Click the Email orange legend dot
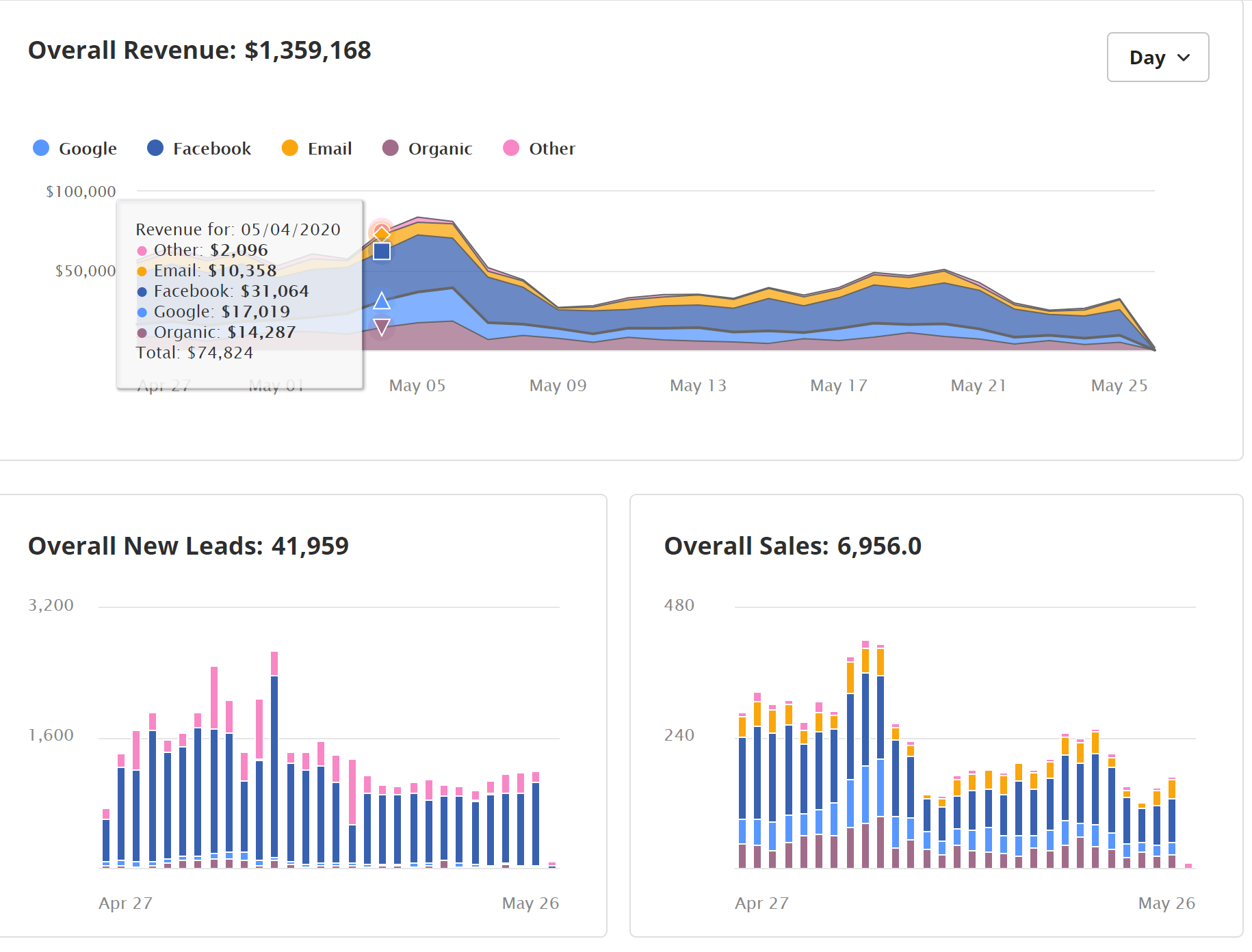Image resolution: width=1252 pixels, height=952 pixels. coord(290,148)
